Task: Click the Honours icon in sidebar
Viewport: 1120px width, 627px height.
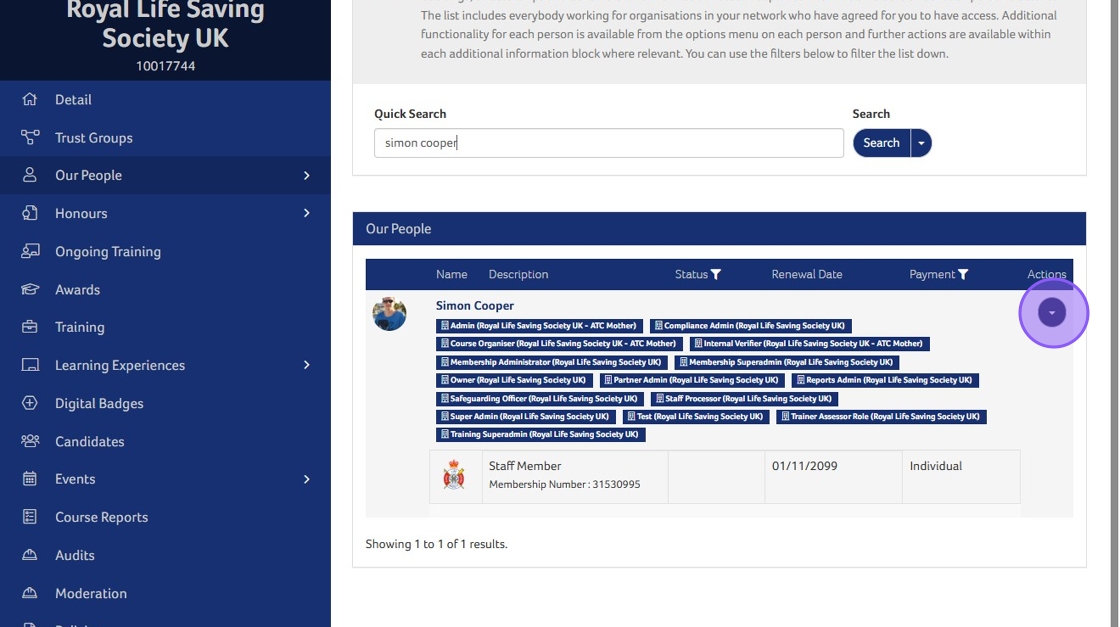Action: point(29,213)
